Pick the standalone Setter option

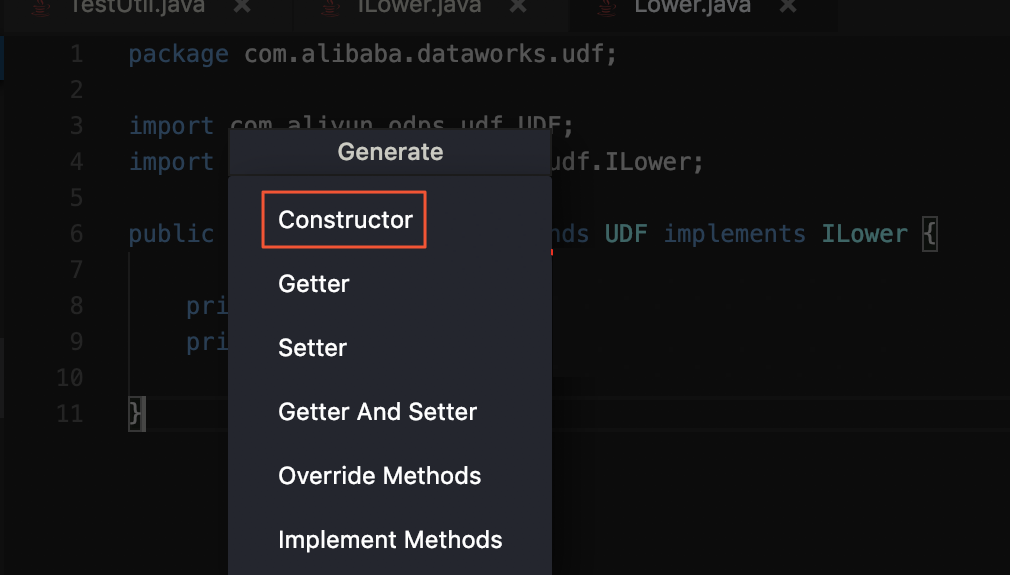[313, 348]
